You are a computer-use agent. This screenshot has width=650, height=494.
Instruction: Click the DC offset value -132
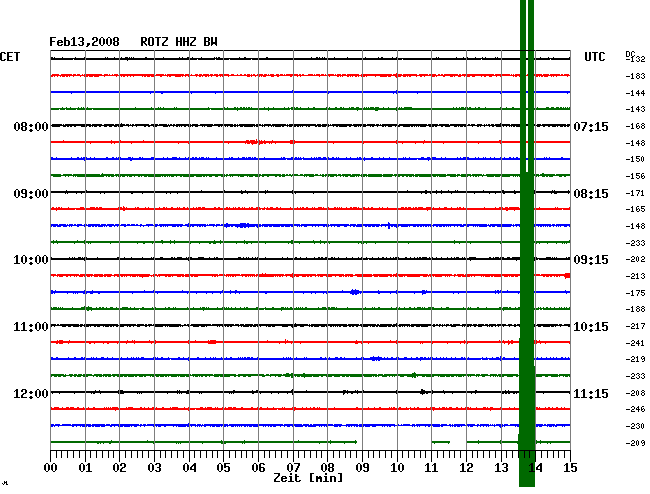[x=636, y=59]
